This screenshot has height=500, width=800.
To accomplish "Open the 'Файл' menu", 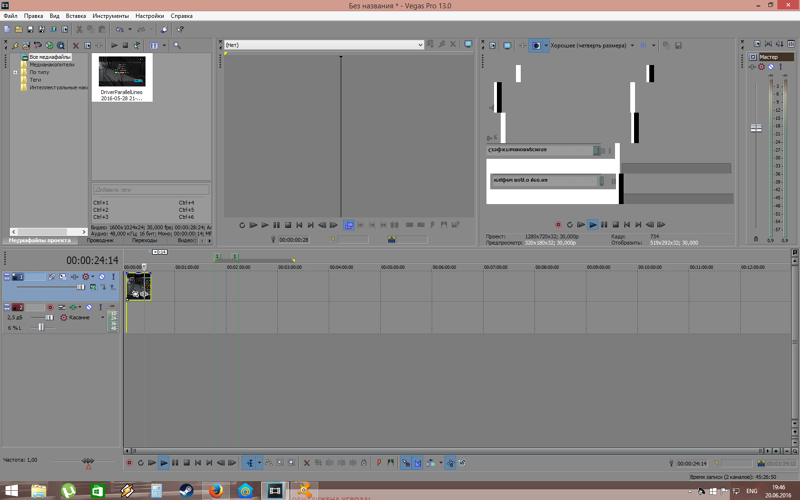I will point(10,16).
